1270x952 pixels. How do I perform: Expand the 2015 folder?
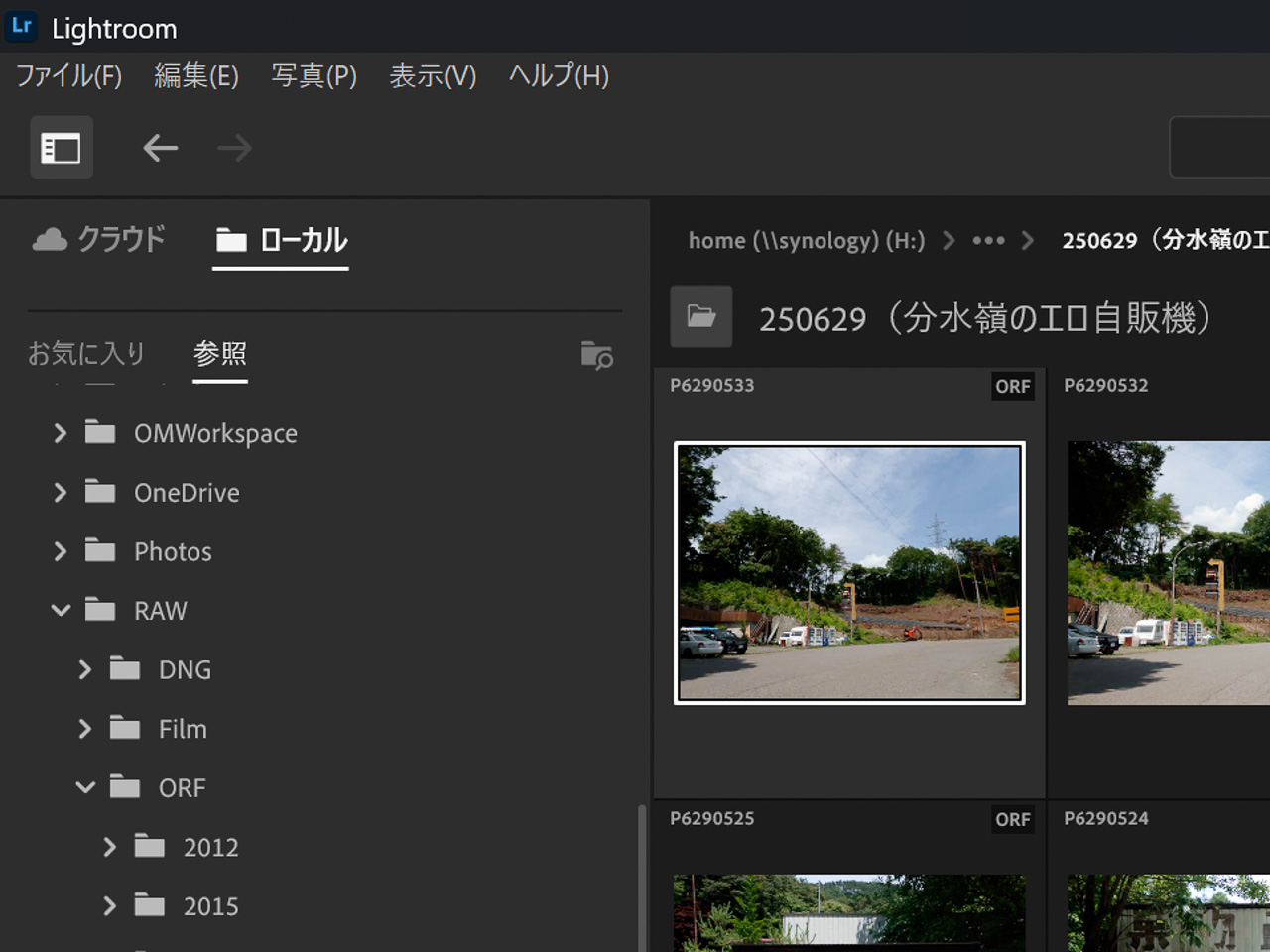coord(110,905)
